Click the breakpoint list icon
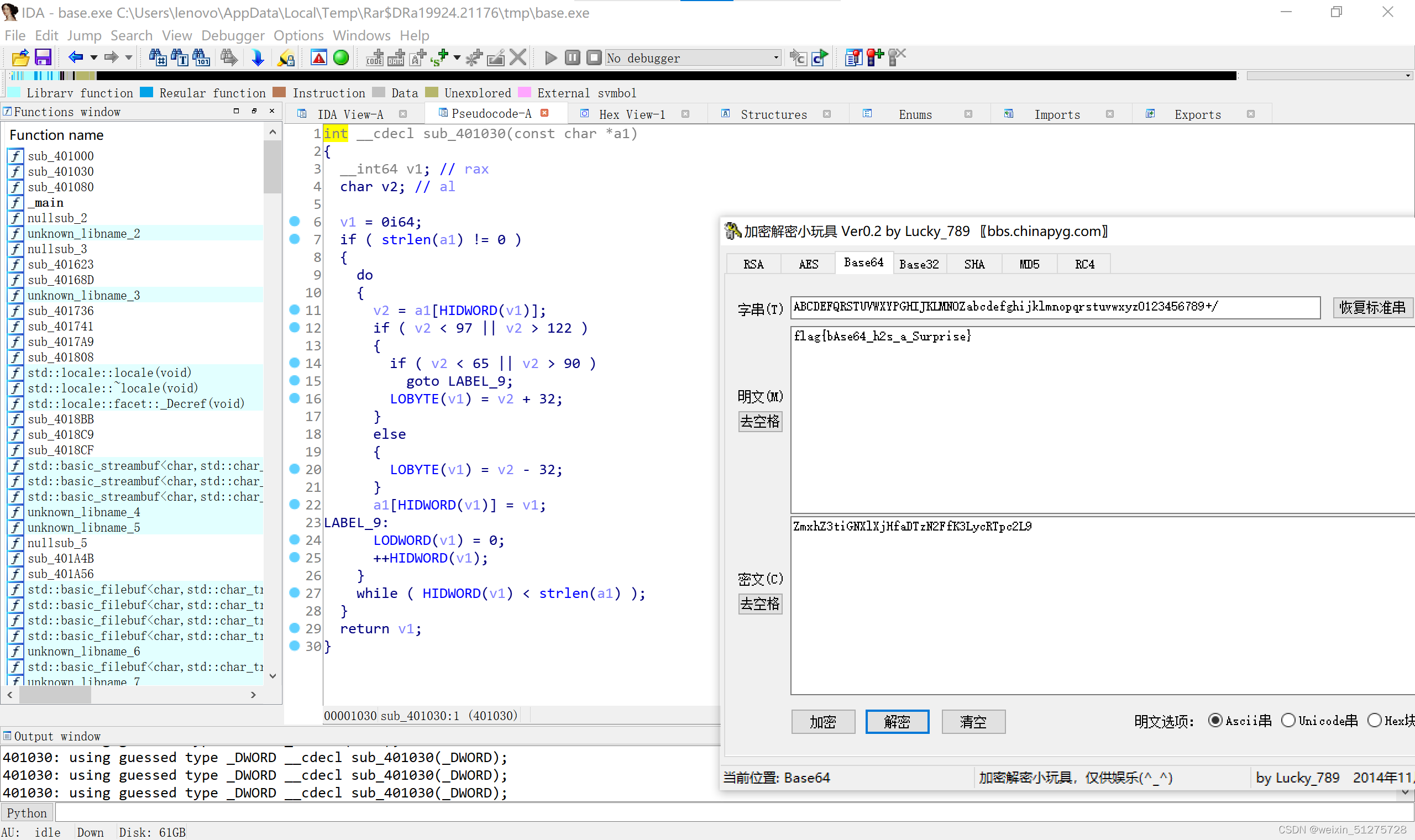Image resolution: width=1415 pixels, height=840 pixels. click(x=853, y=57)
